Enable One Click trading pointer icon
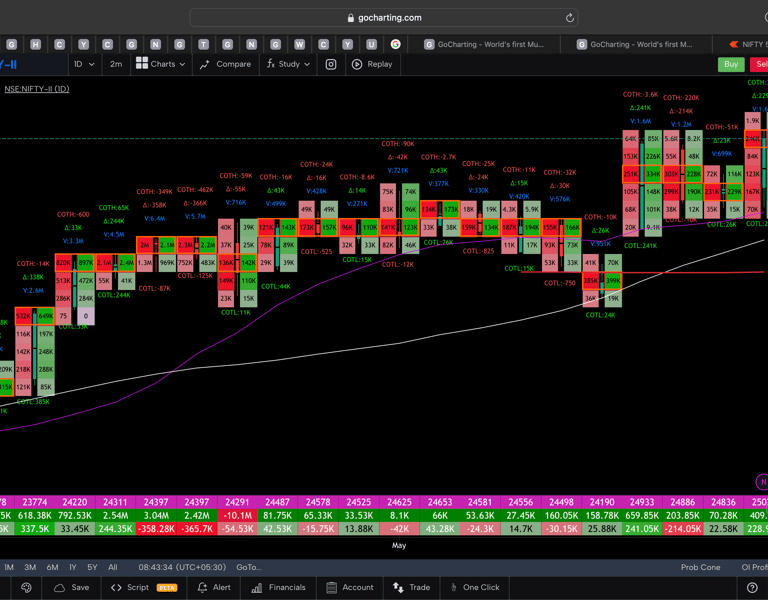The height and width of the screenshot is (600, 768). coord(454,587)
